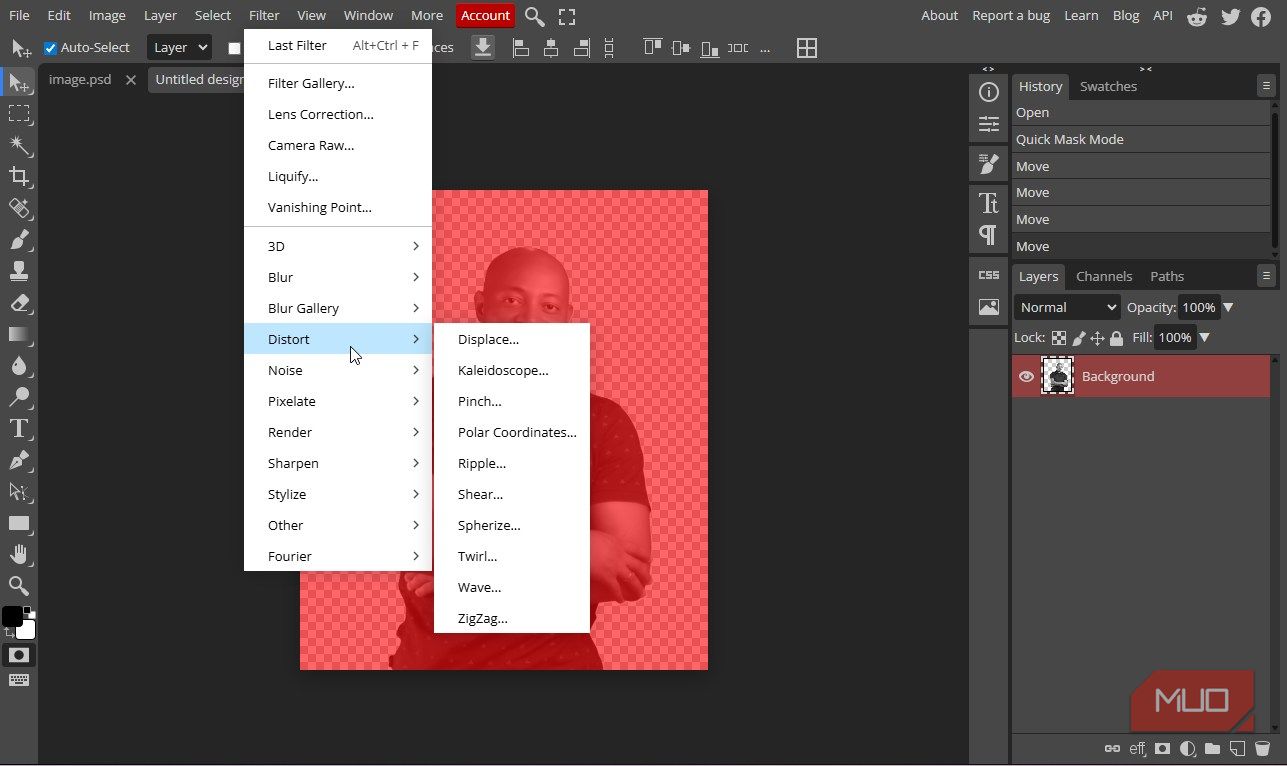The width and height of the screenshot is (1287, 766).
Task: Delete layer with the trash icon
Action: point(1262,748)
